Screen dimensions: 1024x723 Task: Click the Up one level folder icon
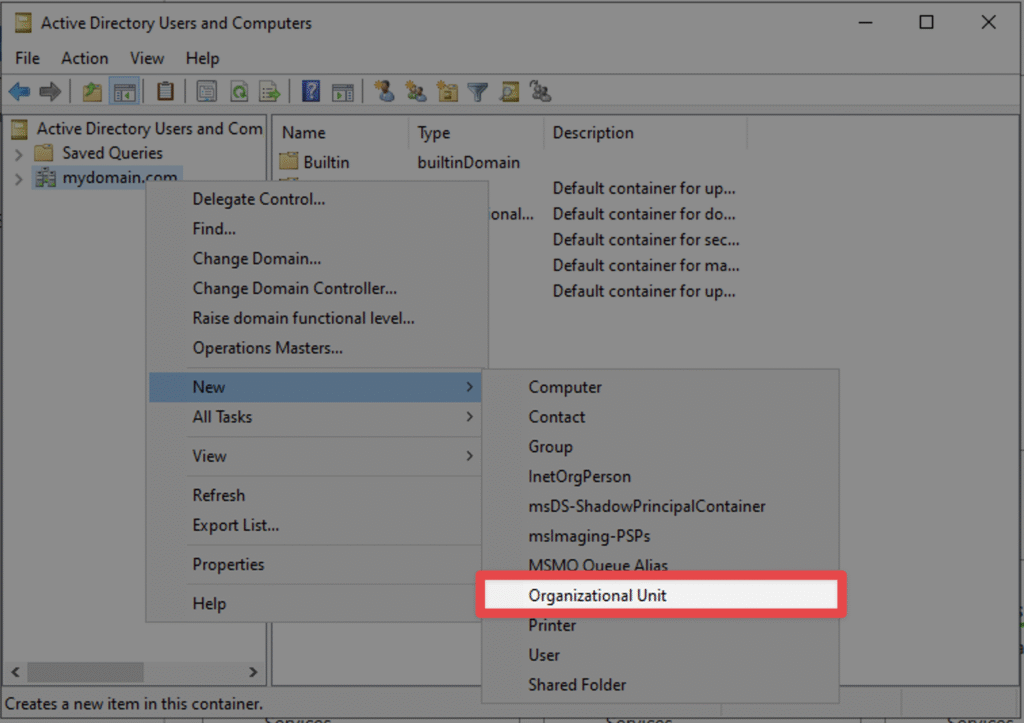point(92,91)
